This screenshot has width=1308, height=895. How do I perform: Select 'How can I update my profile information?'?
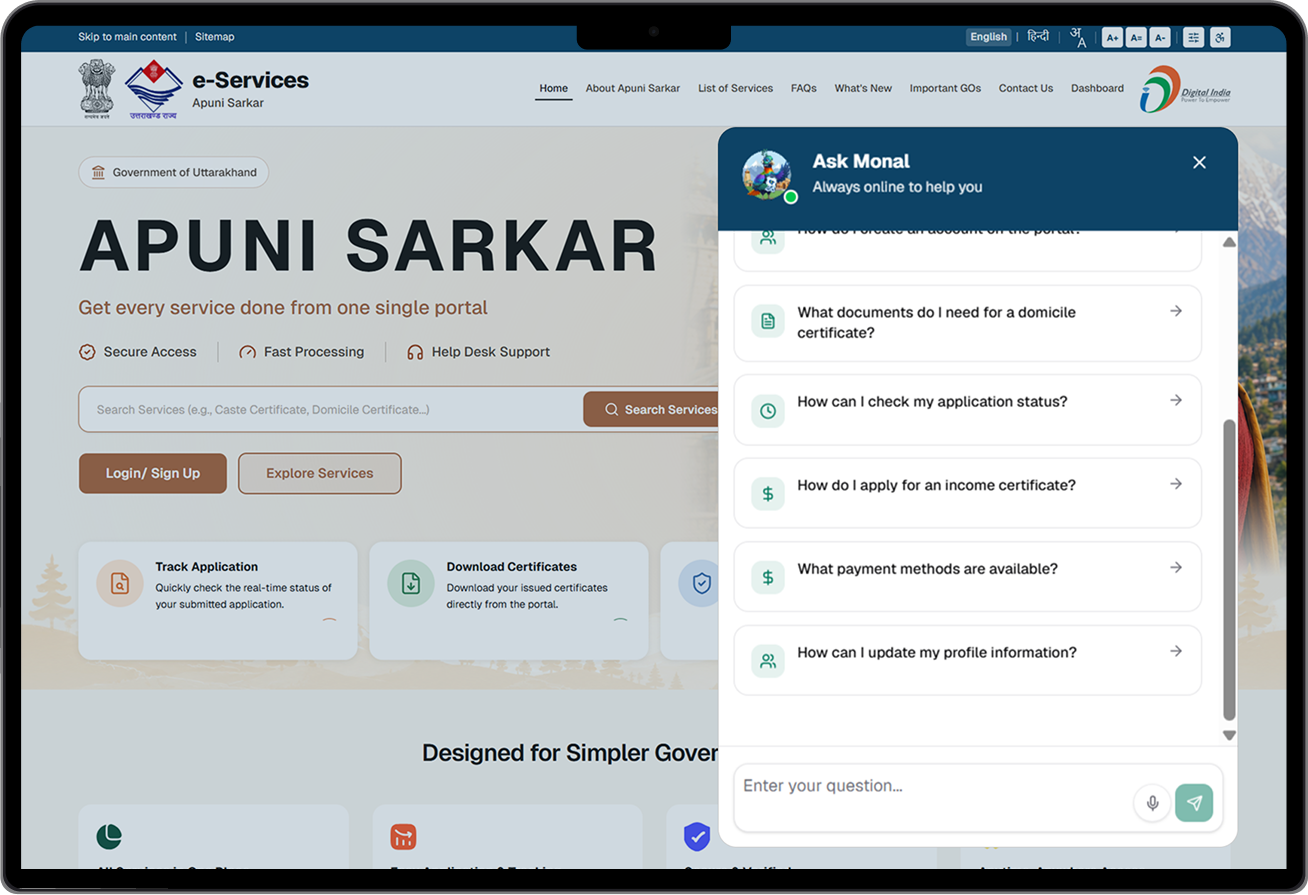[968, 660]
